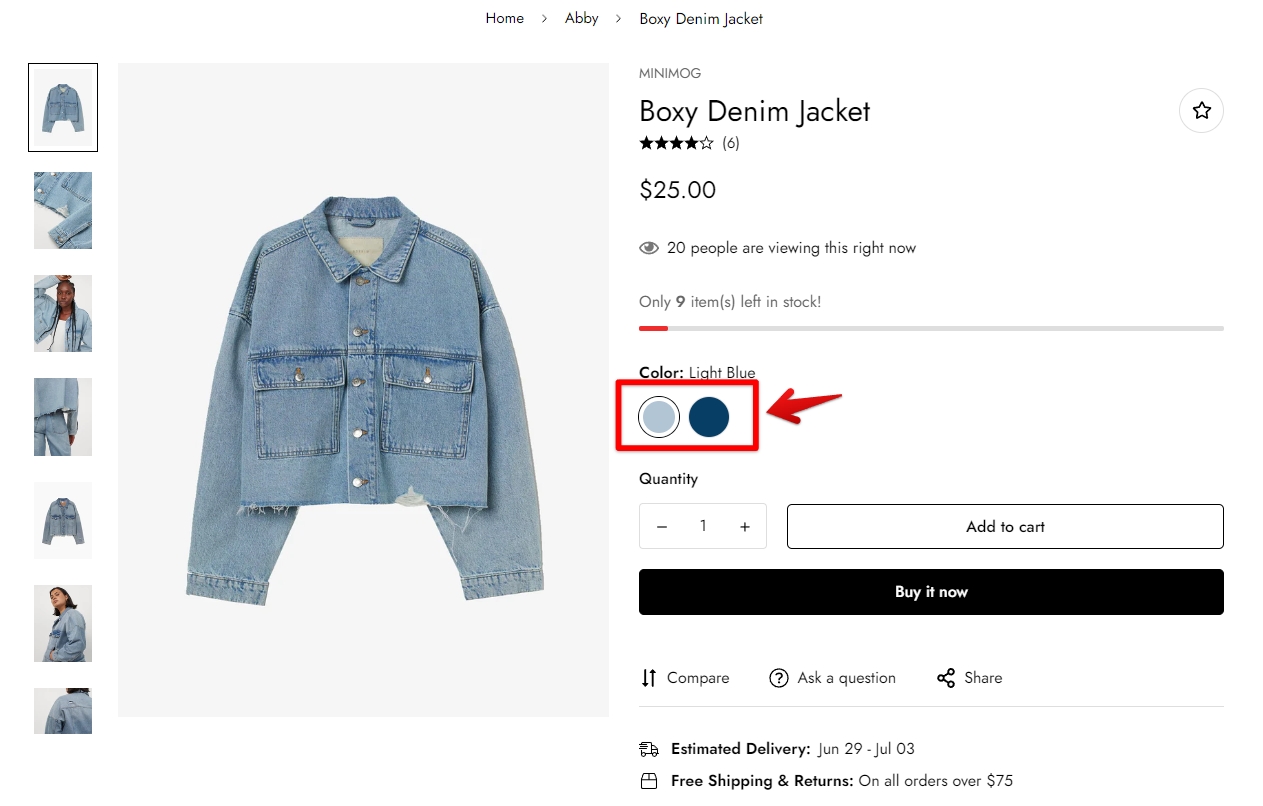Viewport: 1263px width, 806px height.
Task: Click the free shipping box icon
Action: [x=649, y=781]
